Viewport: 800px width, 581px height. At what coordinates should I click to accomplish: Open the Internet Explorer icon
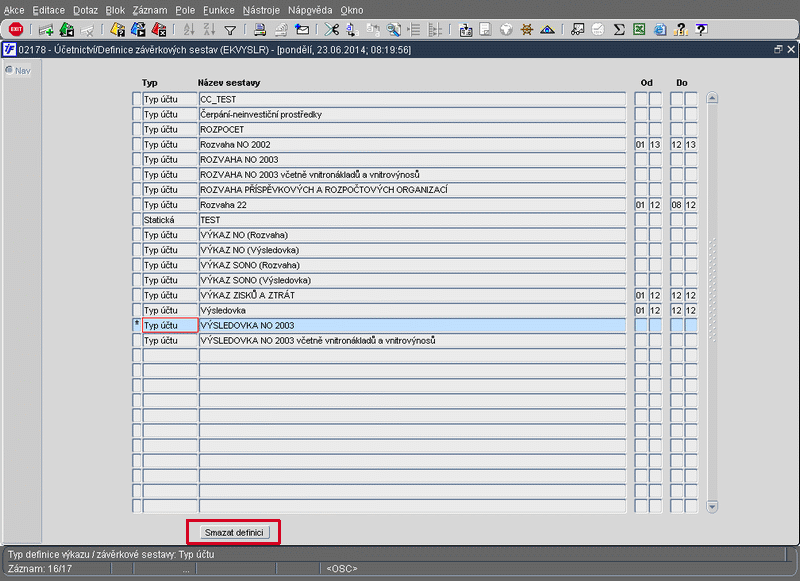click(660, 30)
